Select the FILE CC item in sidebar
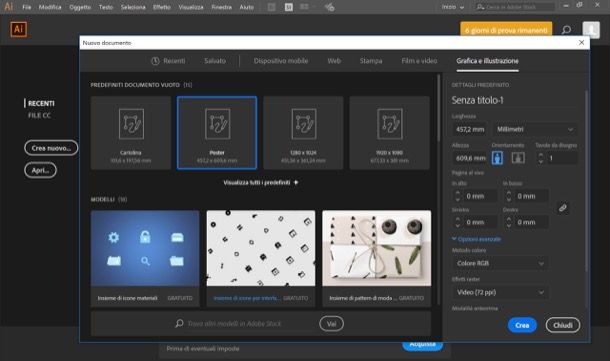Viewport: 610px width, 361px height. (39, 116)
